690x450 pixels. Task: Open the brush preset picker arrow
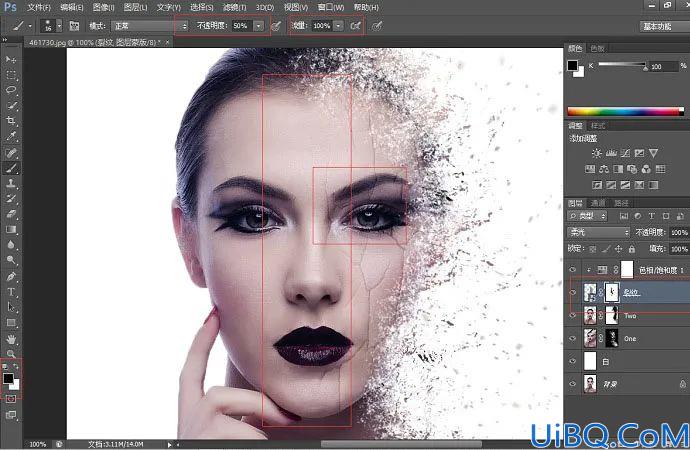(59, 26)
